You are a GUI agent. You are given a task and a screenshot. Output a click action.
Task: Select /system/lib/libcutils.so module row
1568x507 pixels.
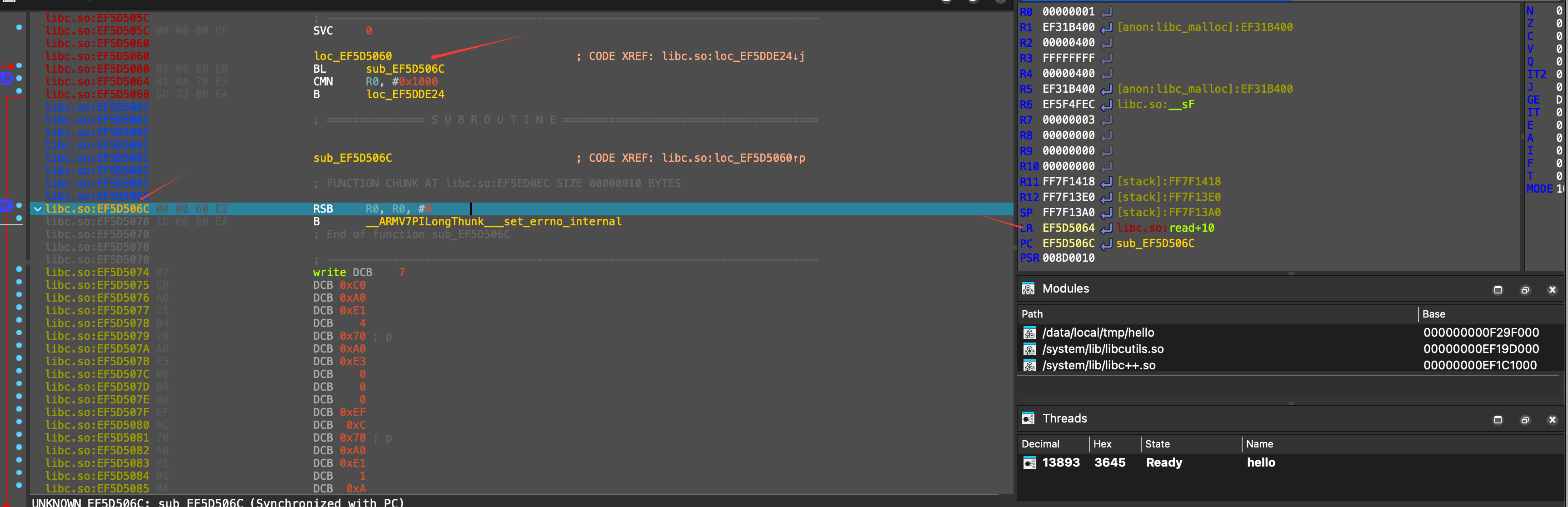[x=1102, y=349]
